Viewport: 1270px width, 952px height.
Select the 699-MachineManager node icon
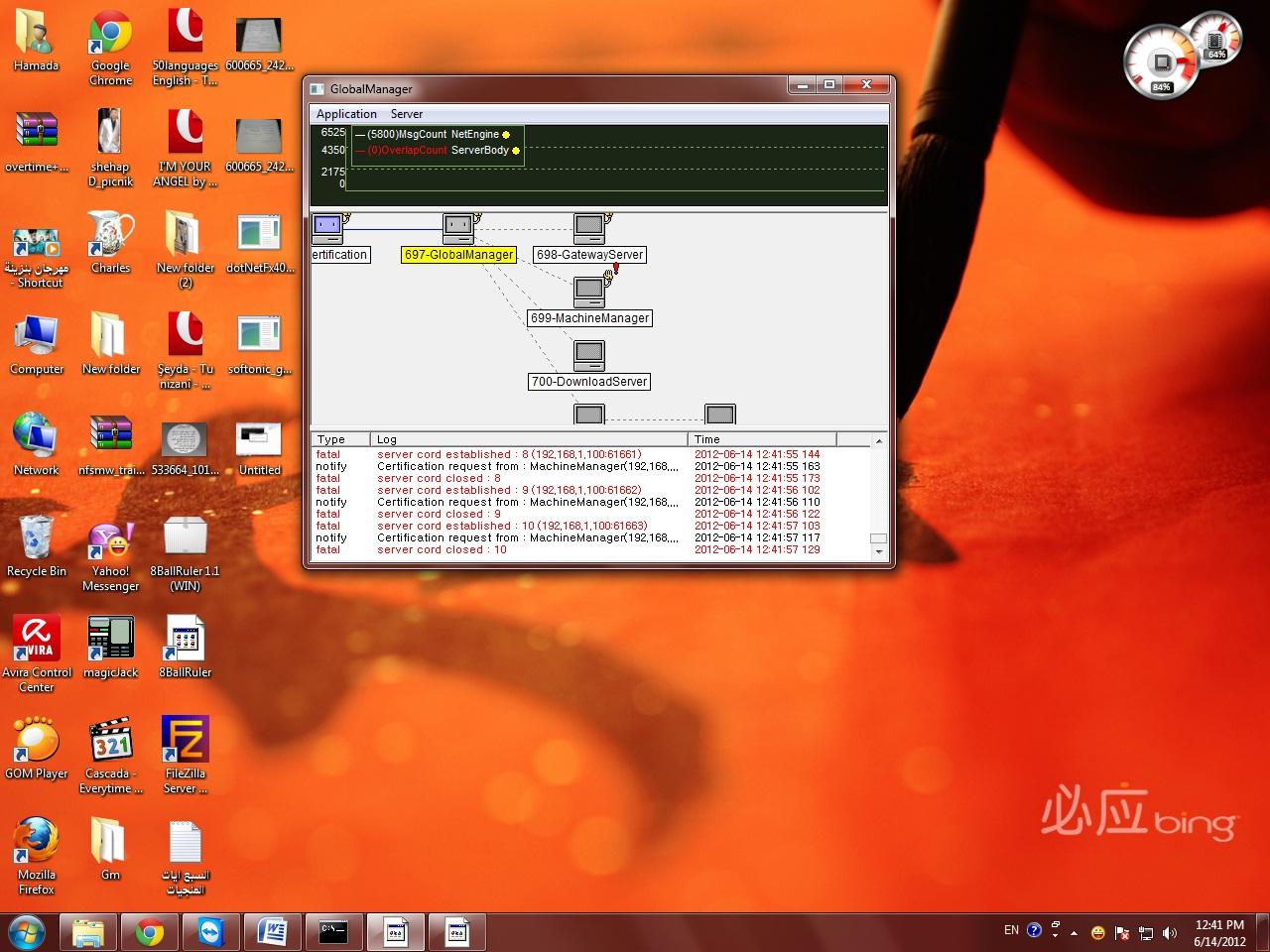[x=589, y=292]
